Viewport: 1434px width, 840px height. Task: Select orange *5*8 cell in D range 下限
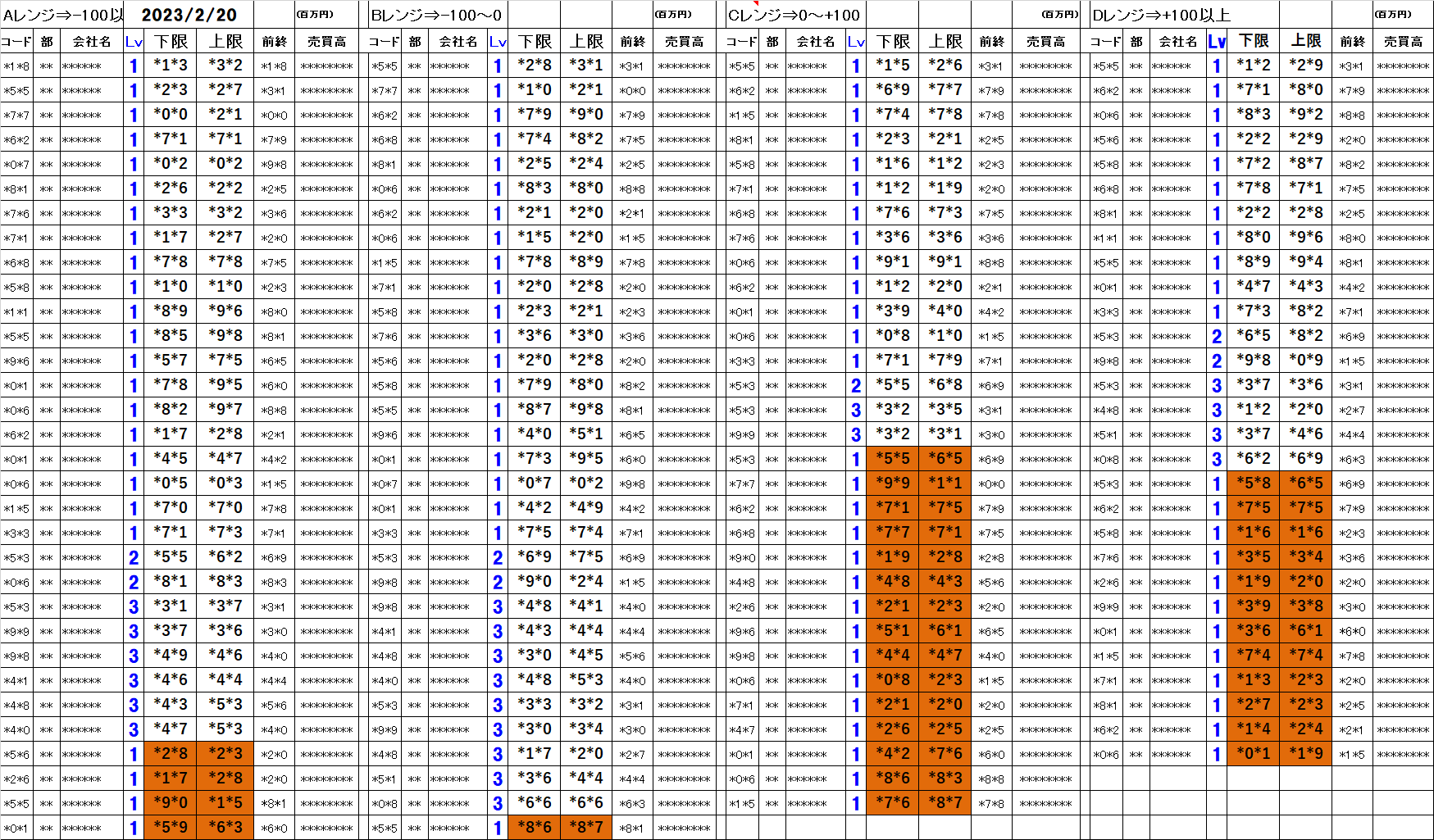pyautogui.click(x=1254, y=483)
